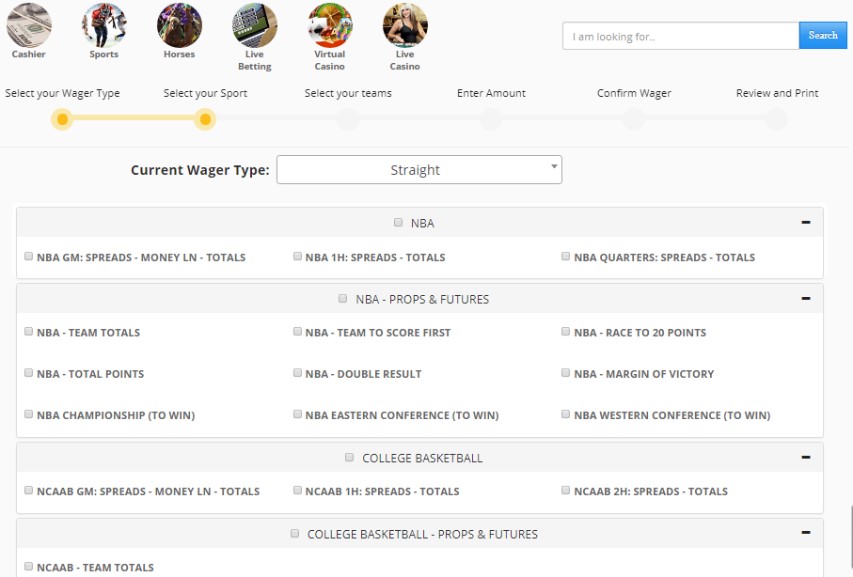The height and width of the screenshot is (577, 853).
Task: Collapse the College Basketball section
Action: pos(805,457)
